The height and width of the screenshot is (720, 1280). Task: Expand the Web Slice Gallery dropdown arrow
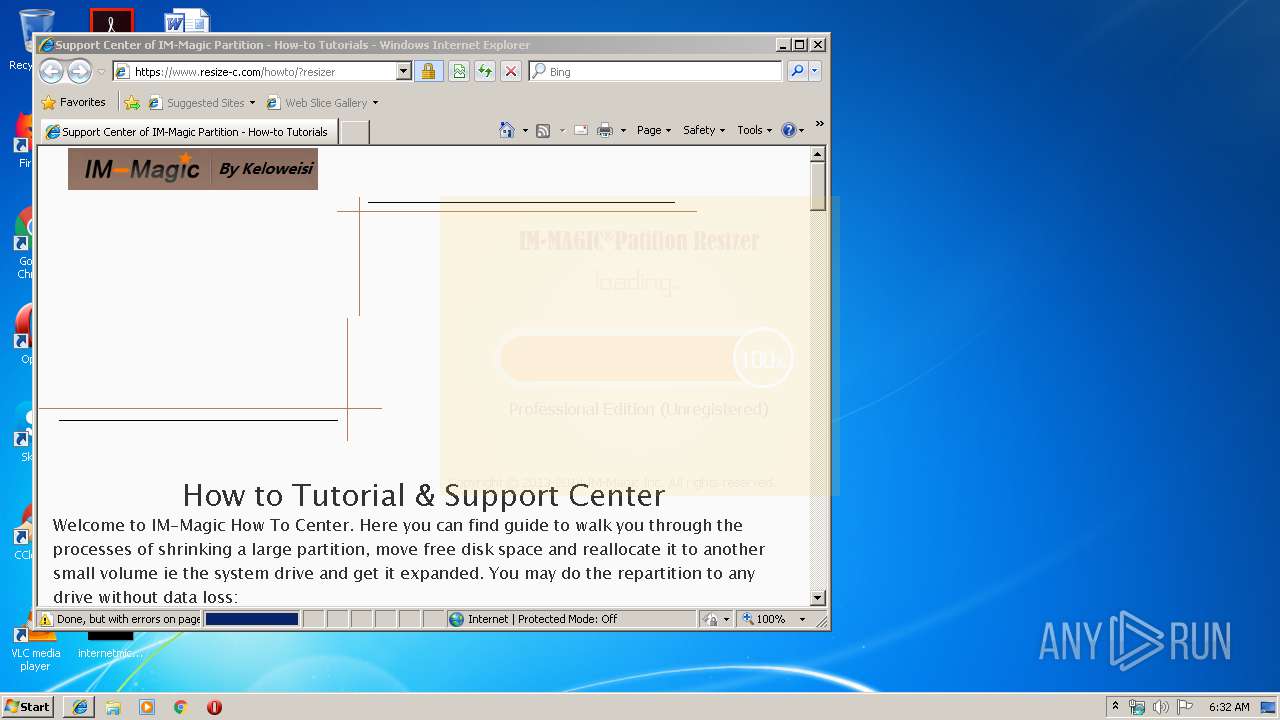click(x=375, y=102)
